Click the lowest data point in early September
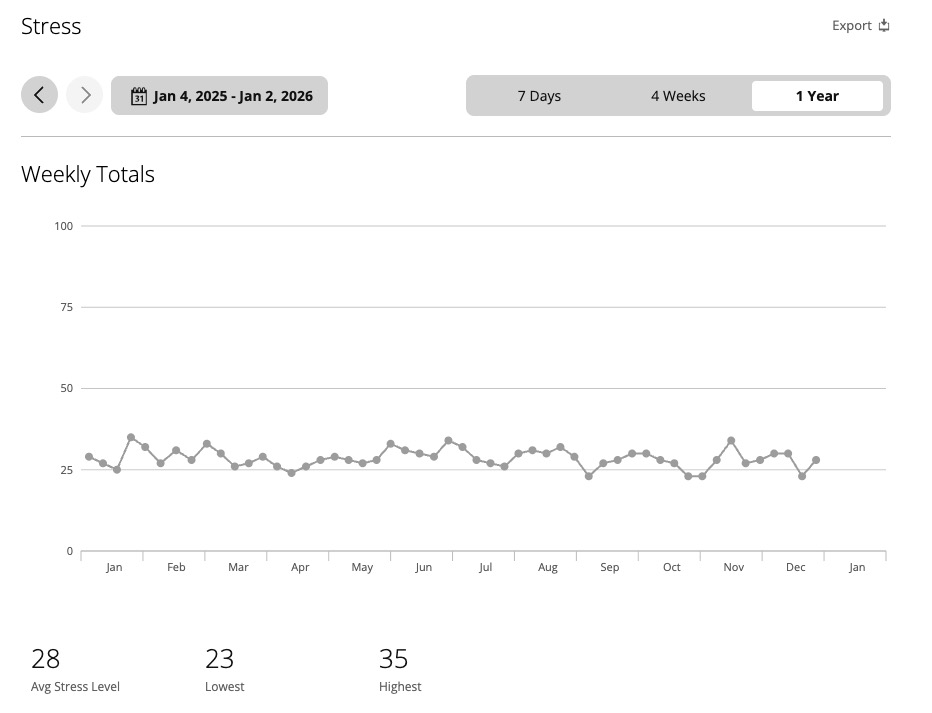 [589, 476]
